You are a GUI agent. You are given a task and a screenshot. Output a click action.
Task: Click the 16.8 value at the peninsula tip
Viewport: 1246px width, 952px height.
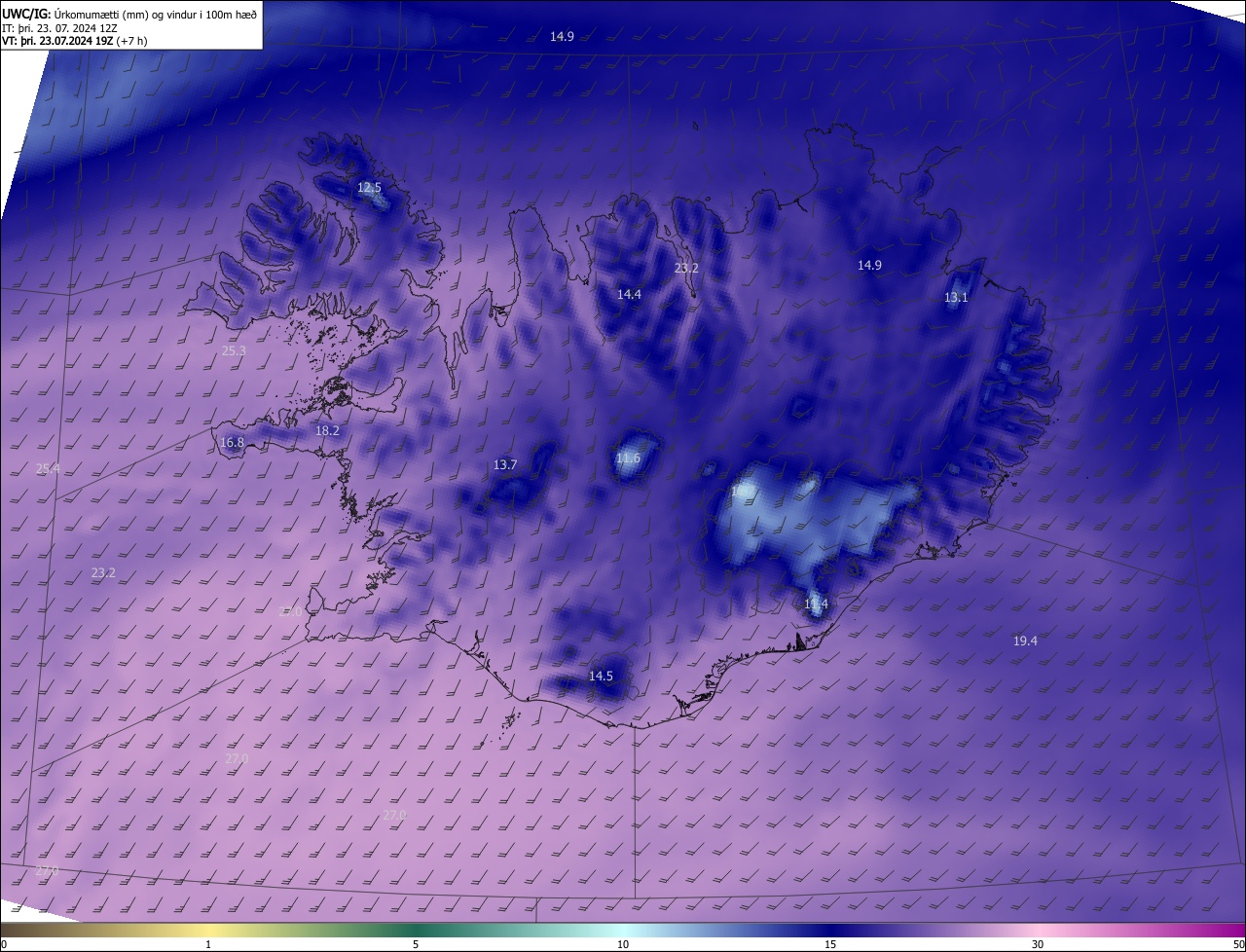pyautogui.click(x=232, y=442)
